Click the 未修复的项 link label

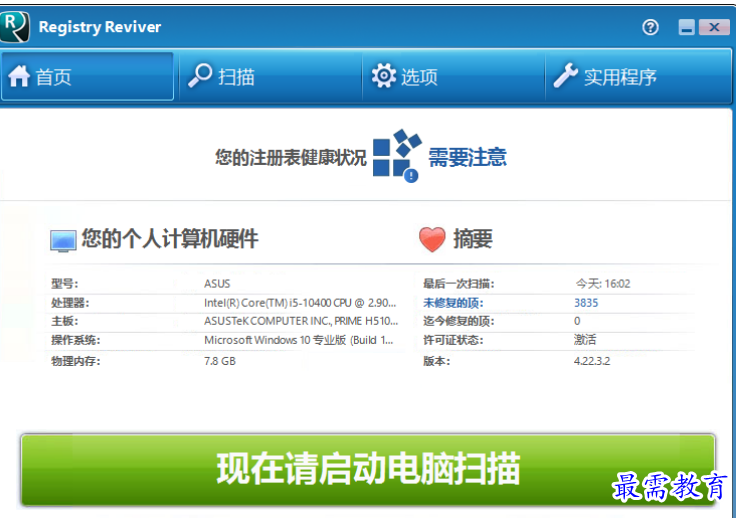[453, 303]
